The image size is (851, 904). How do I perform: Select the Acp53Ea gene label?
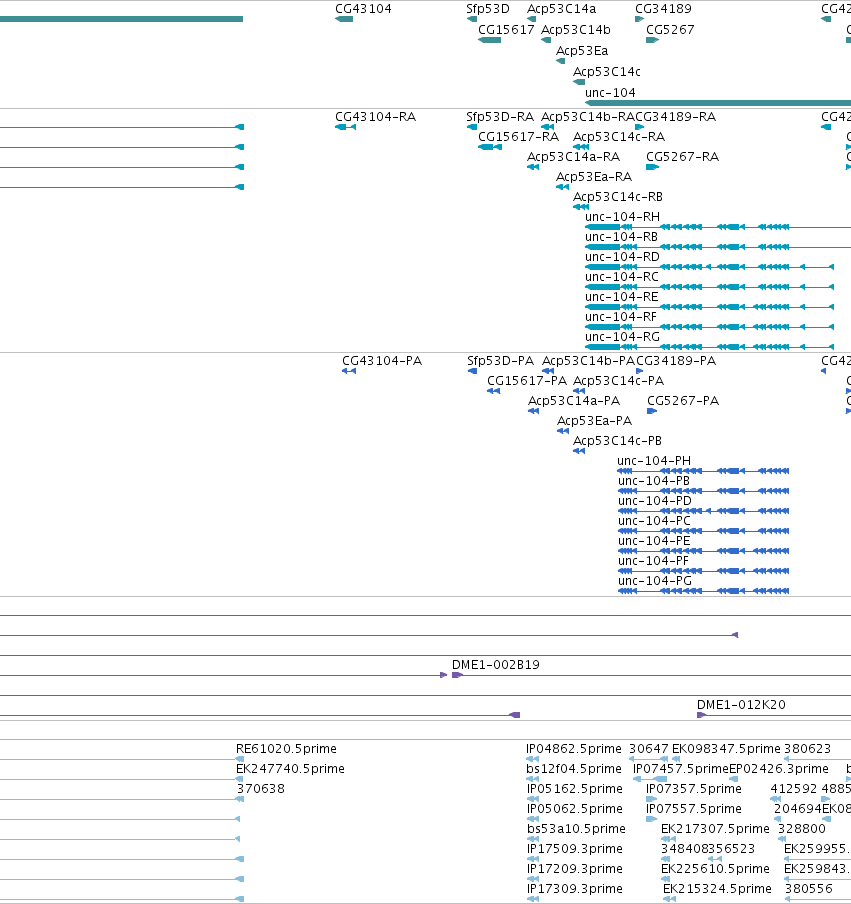[582, 51]
